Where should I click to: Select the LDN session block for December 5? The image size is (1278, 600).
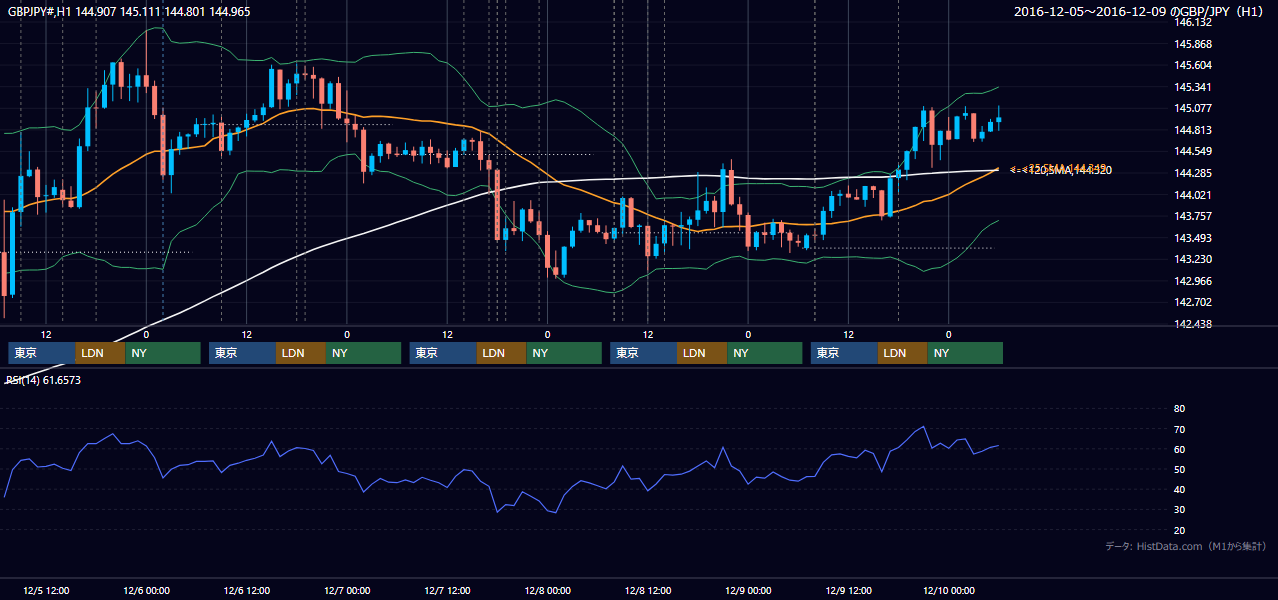pos(100,353)
